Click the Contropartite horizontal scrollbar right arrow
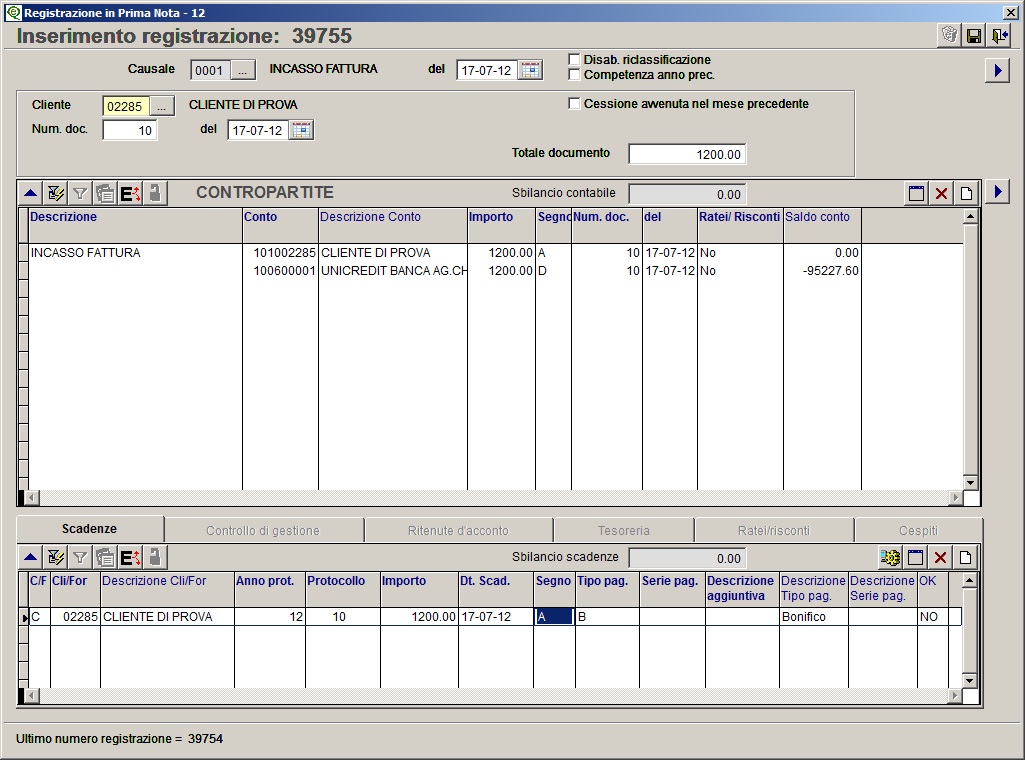The width and height of the screenshot is (1025, 760). coord(956,498)
